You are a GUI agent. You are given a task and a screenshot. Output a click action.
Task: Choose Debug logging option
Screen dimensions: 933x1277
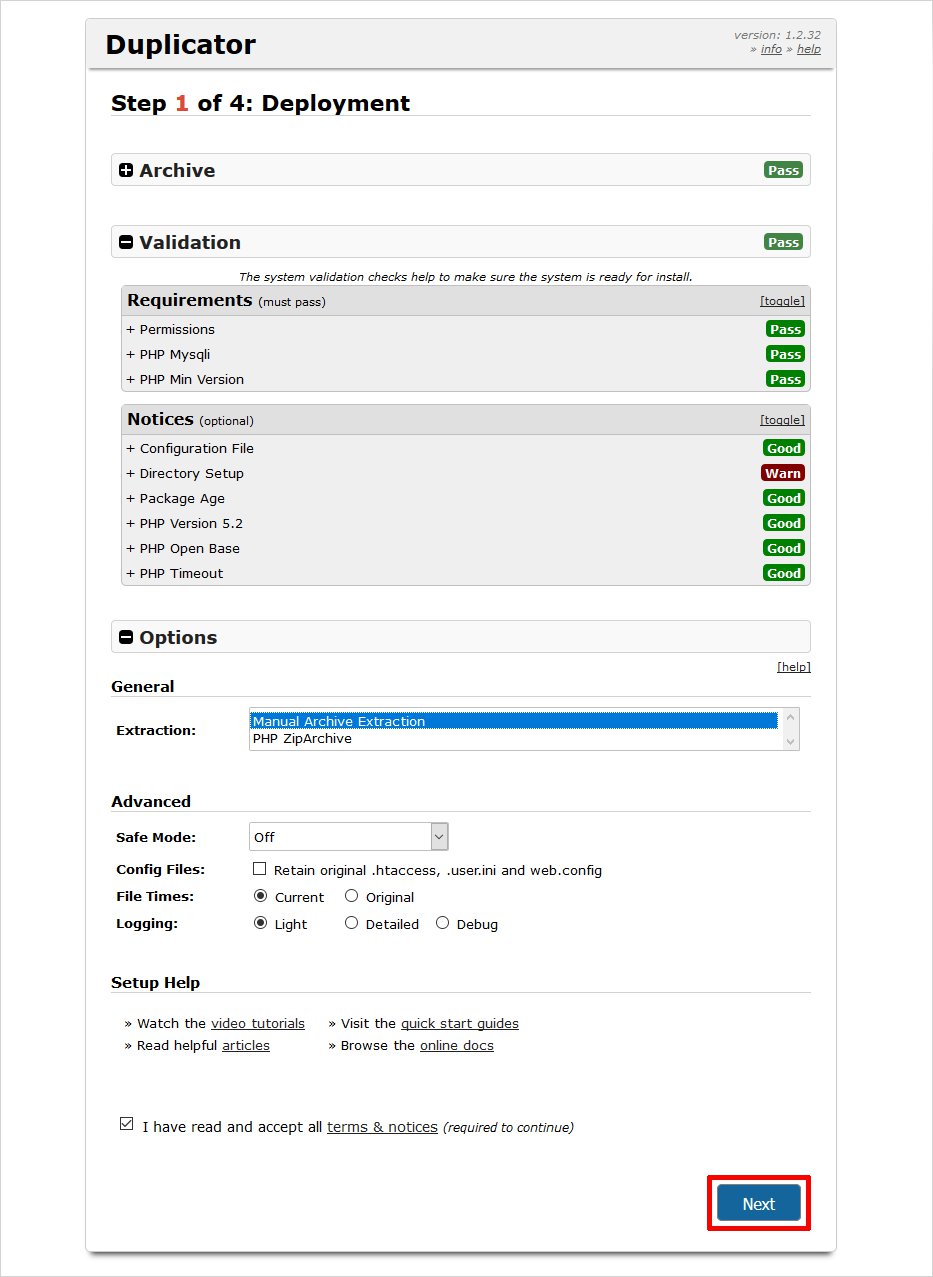pyautogui.click(x=443, y=924)
